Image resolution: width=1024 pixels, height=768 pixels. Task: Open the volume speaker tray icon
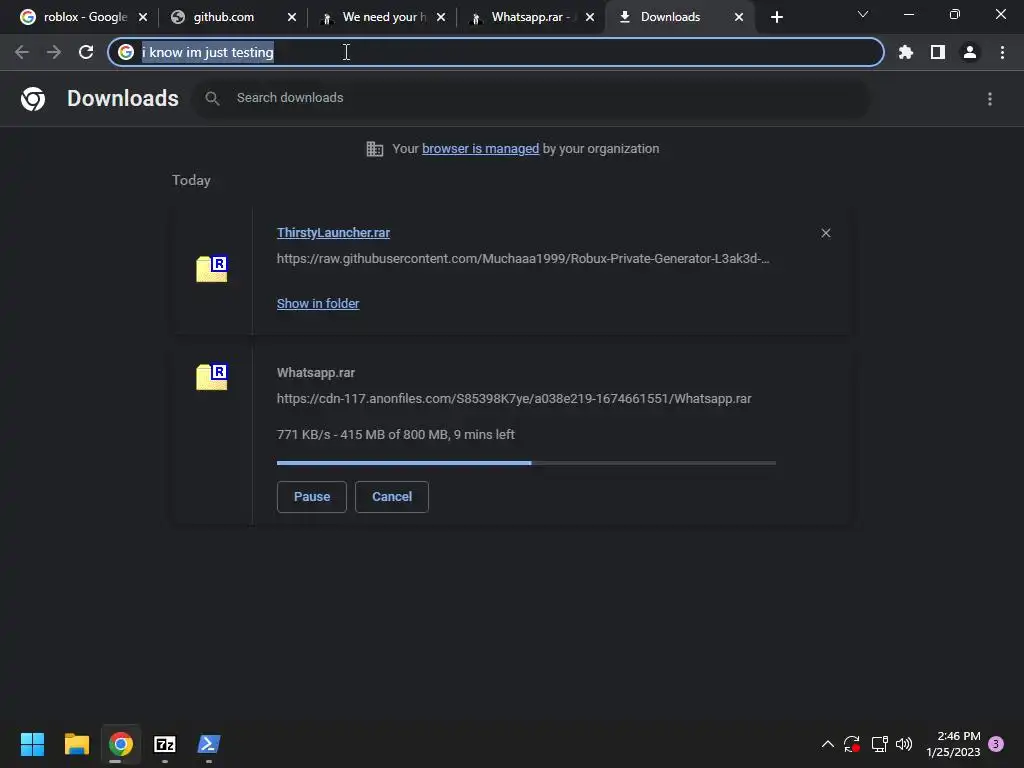[904, 744]
